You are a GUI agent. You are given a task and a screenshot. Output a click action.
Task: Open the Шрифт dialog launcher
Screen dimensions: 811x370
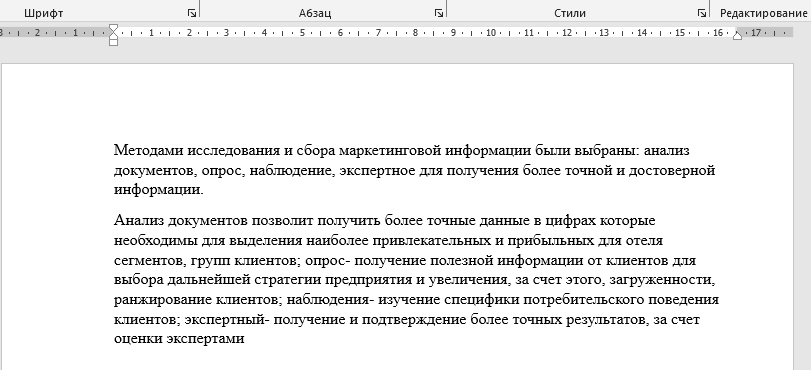point(192,13)
